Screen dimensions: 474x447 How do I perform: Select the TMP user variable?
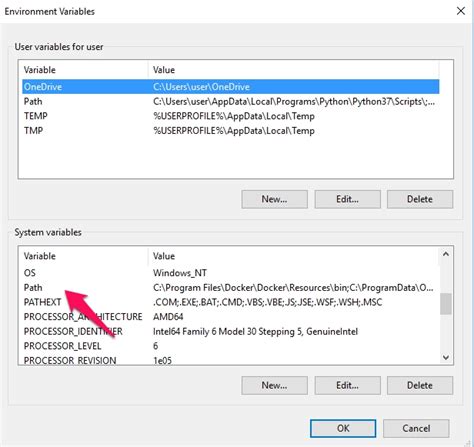point(231,130)
